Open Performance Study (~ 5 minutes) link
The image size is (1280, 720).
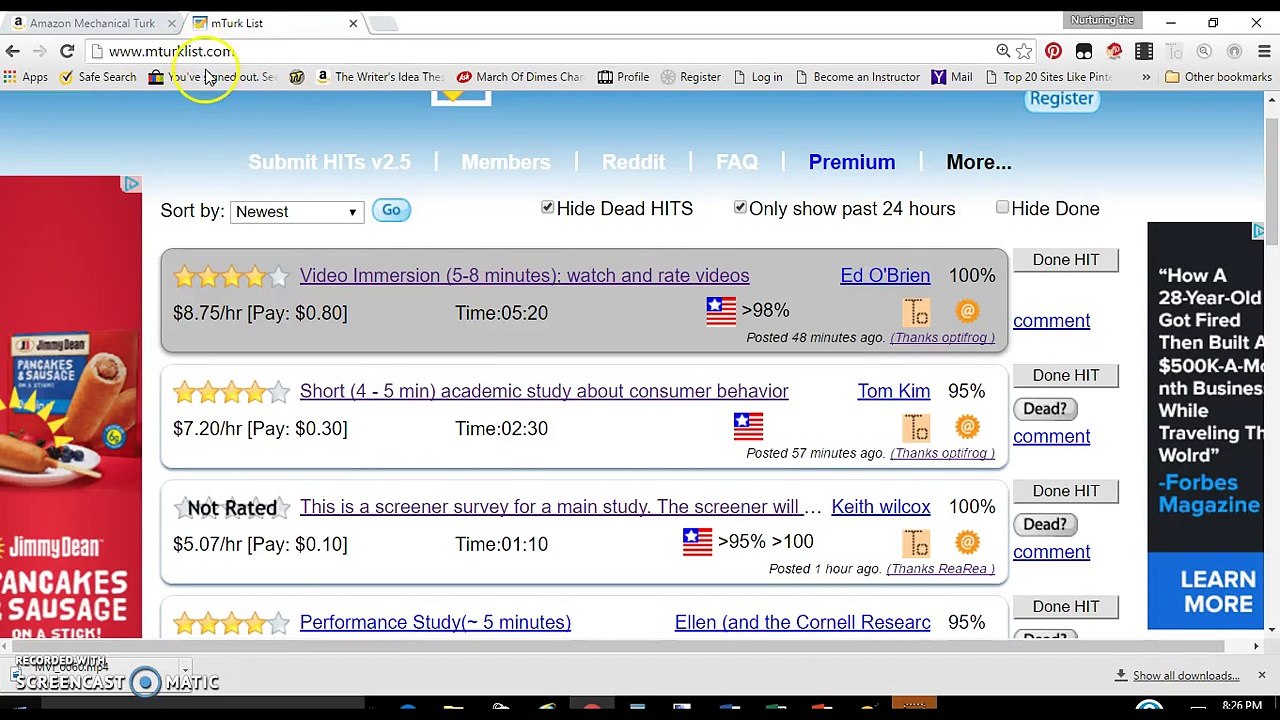click(x=435, y=622)
